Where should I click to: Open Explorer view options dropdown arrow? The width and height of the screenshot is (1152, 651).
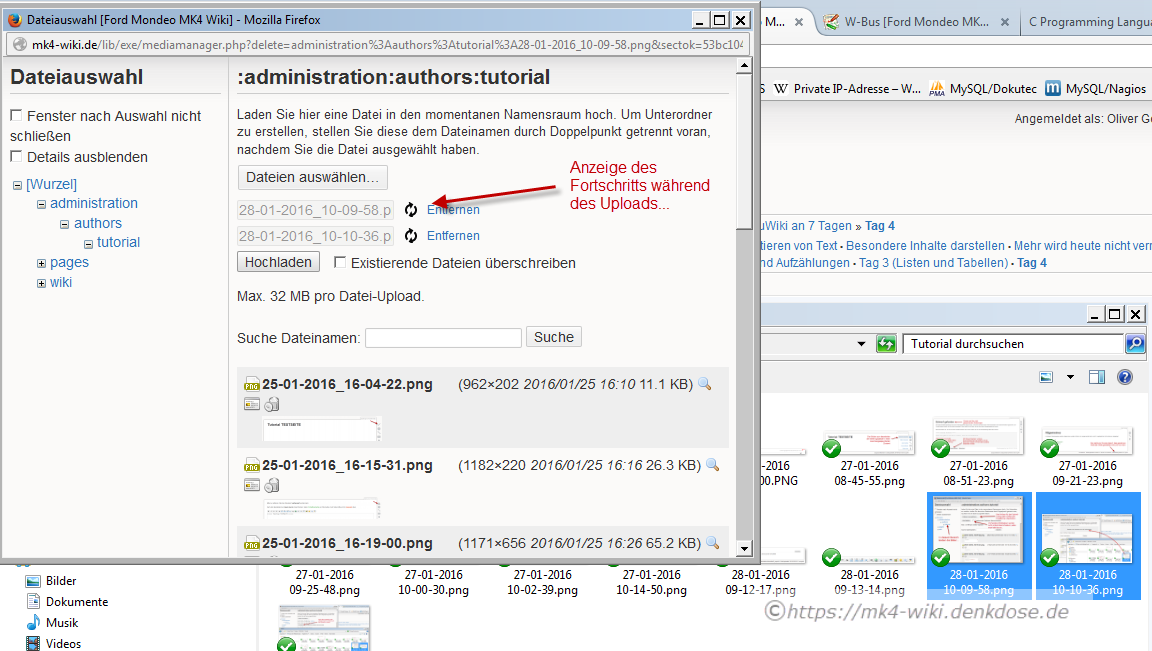click(x=1069, y=377)
